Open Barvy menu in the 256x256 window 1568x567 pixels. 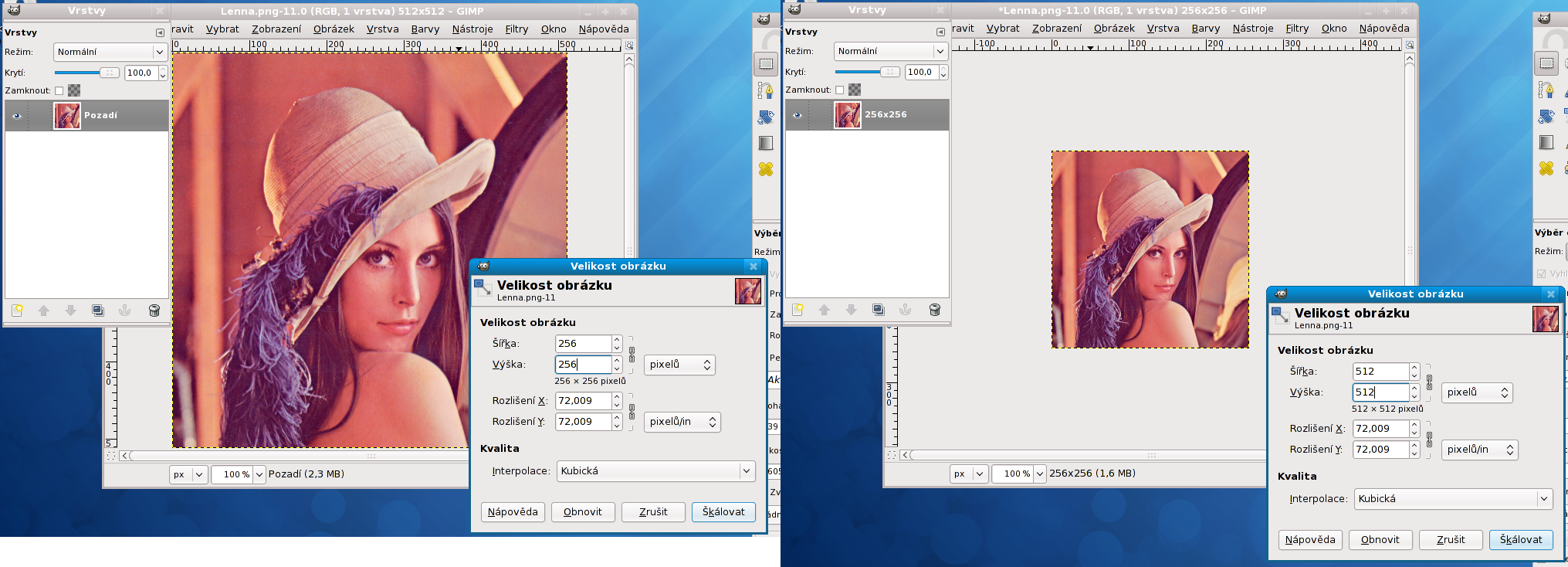tap(1205, 29)
